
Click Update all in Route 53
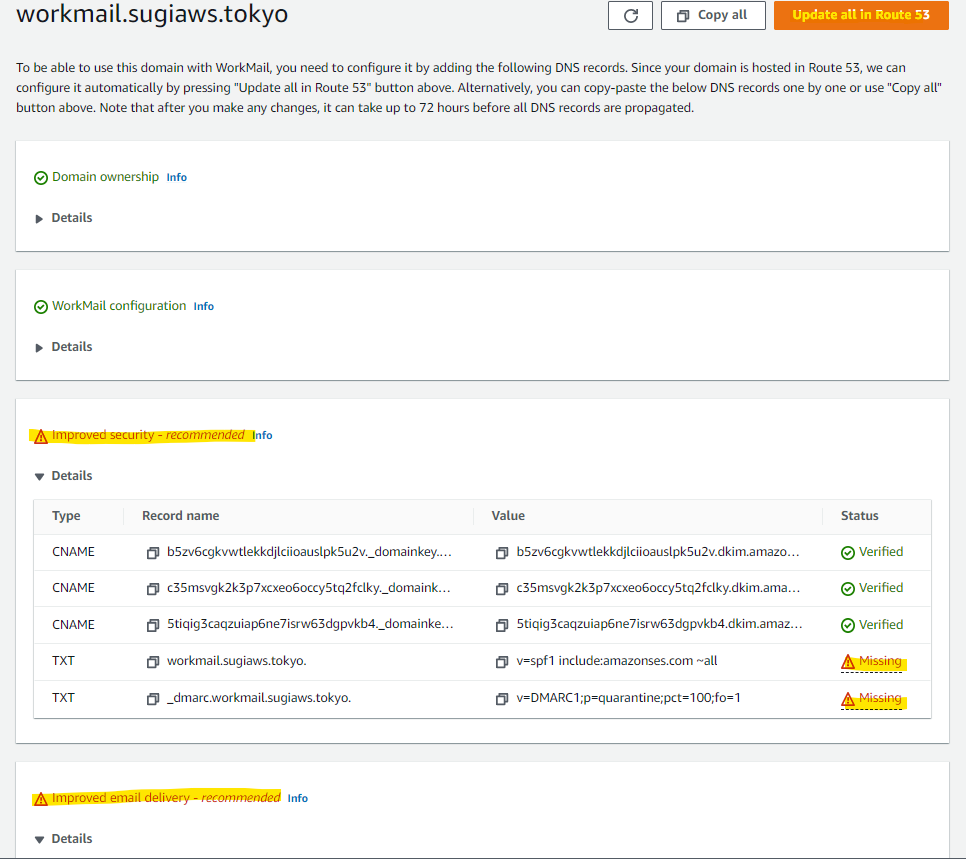[x=861, y=15]
